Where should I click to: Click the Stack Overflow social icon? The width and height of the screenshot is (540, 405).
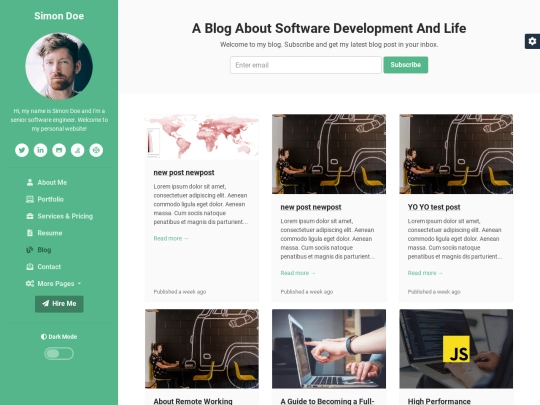point(77,150)
